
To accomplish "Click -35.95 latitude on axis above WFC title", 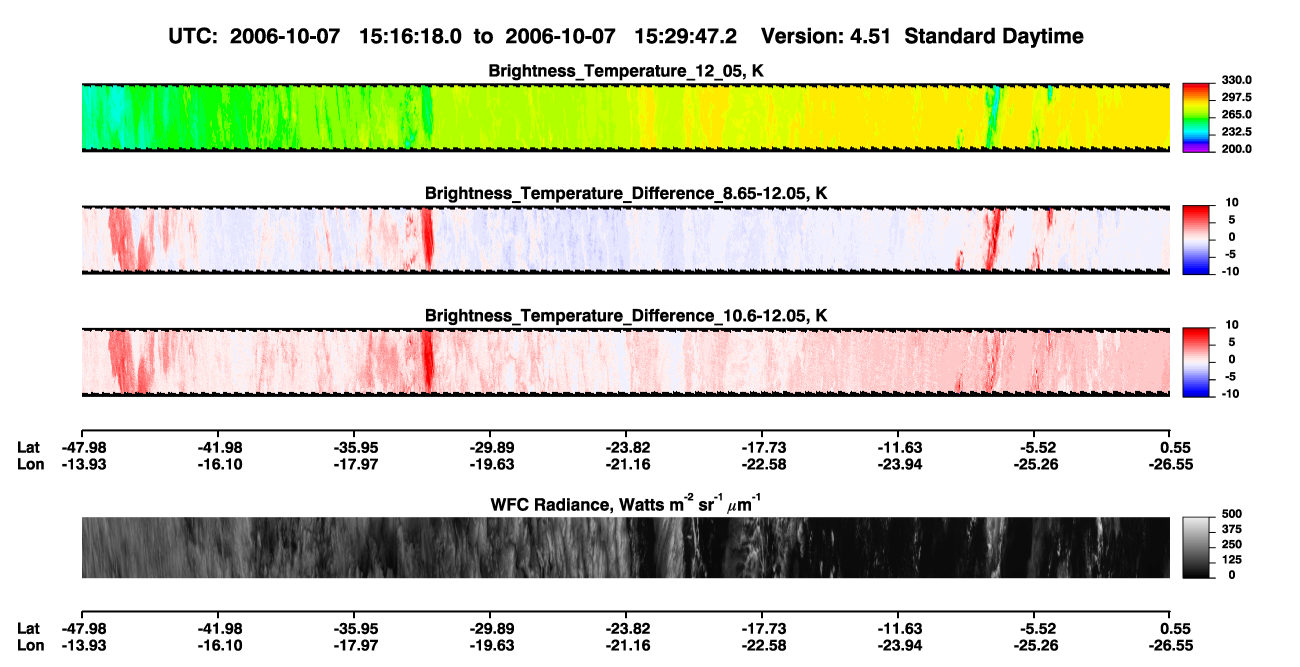I will point(355,448).
